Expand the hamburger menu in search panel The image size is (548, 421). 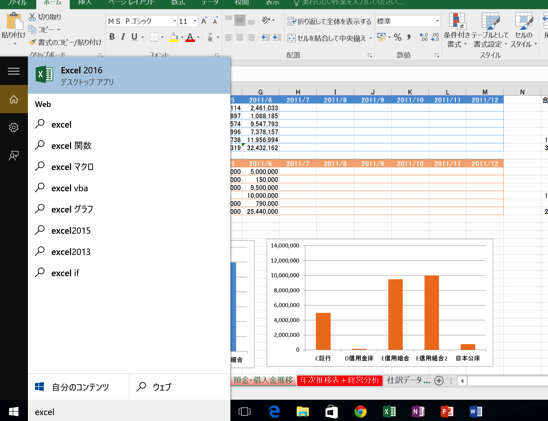[x=14, y=71]
